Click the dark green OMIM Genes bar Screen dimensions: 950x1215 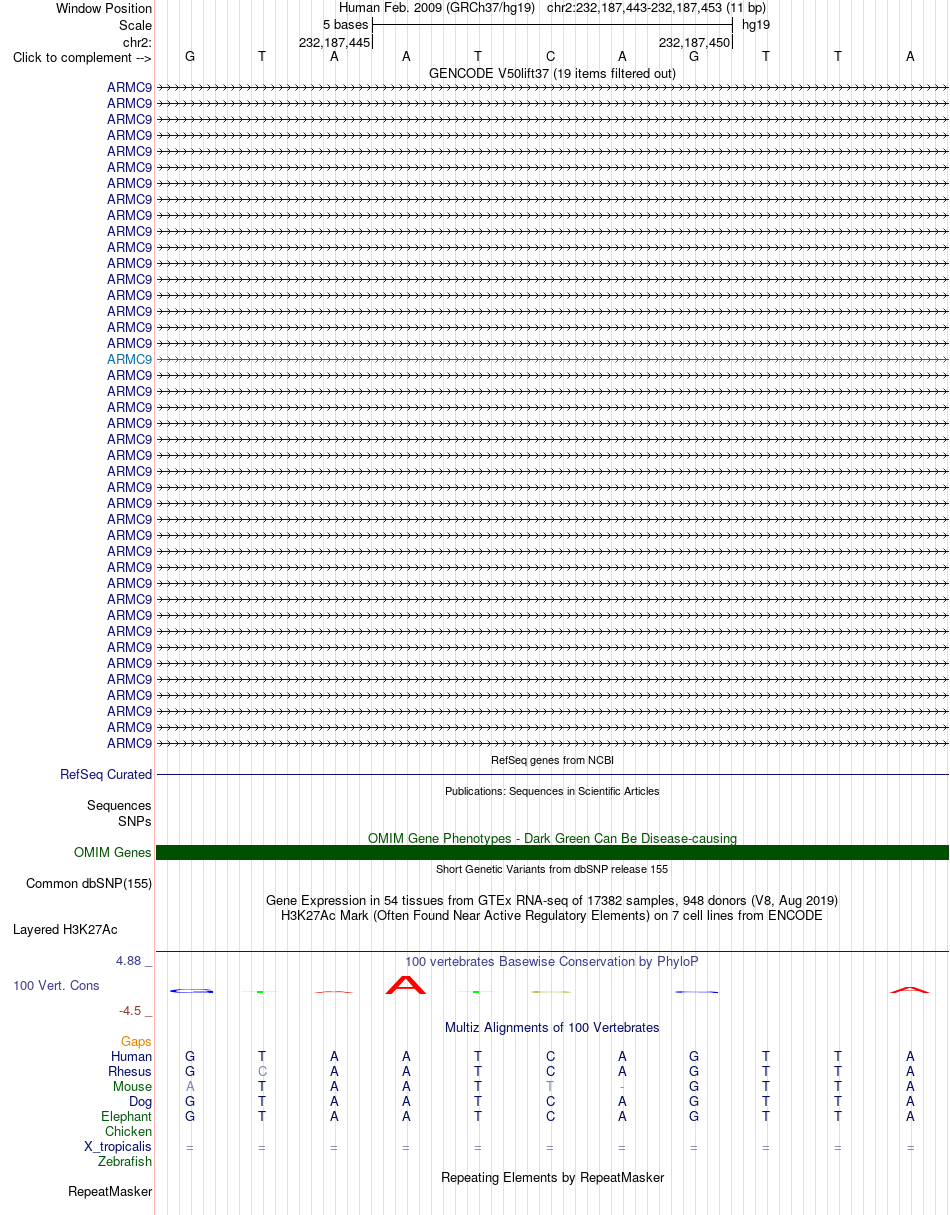coord(552,852)
